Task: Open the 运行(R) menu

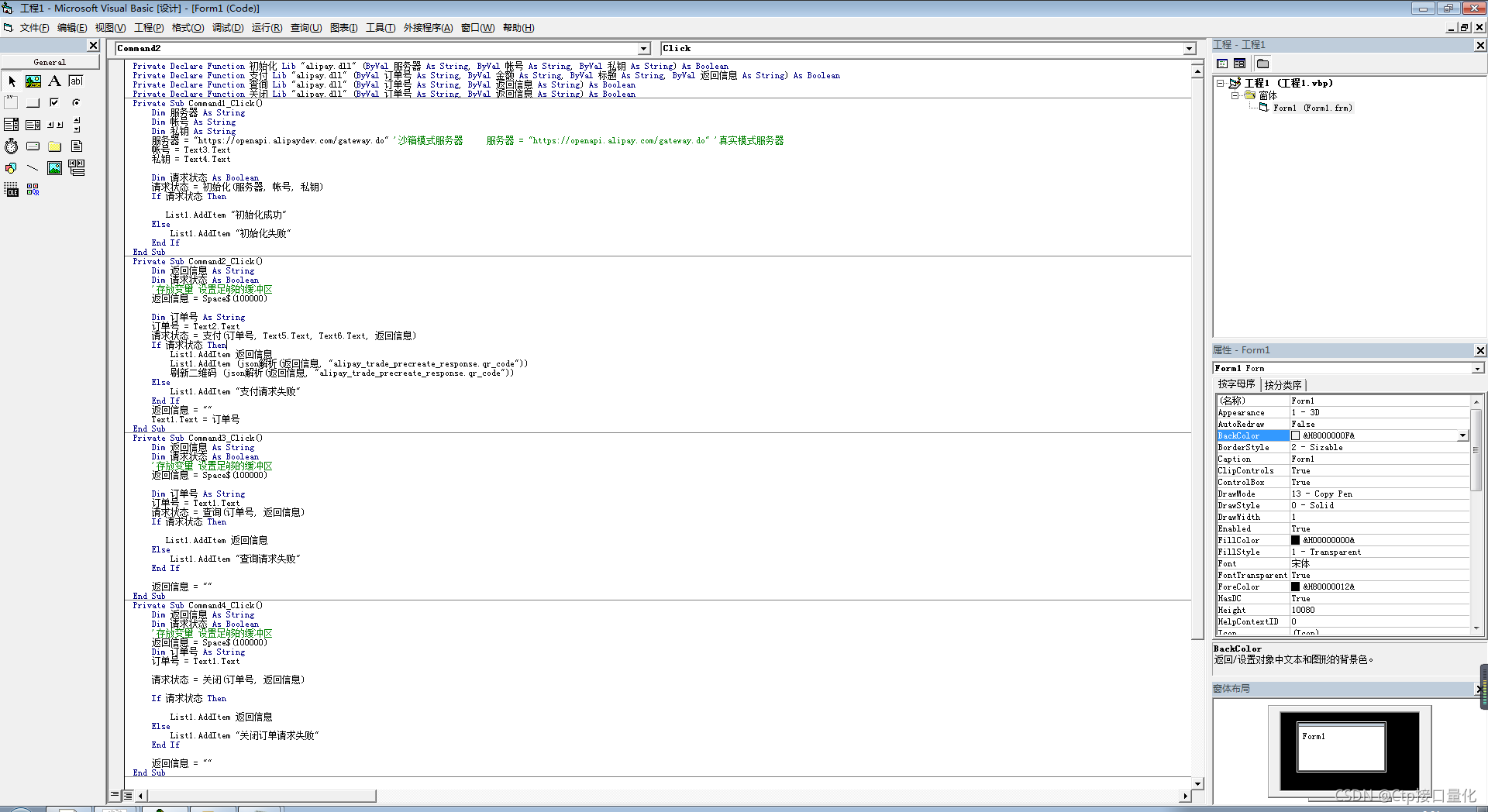Action: pyautogui.click(x=267, y=28)
